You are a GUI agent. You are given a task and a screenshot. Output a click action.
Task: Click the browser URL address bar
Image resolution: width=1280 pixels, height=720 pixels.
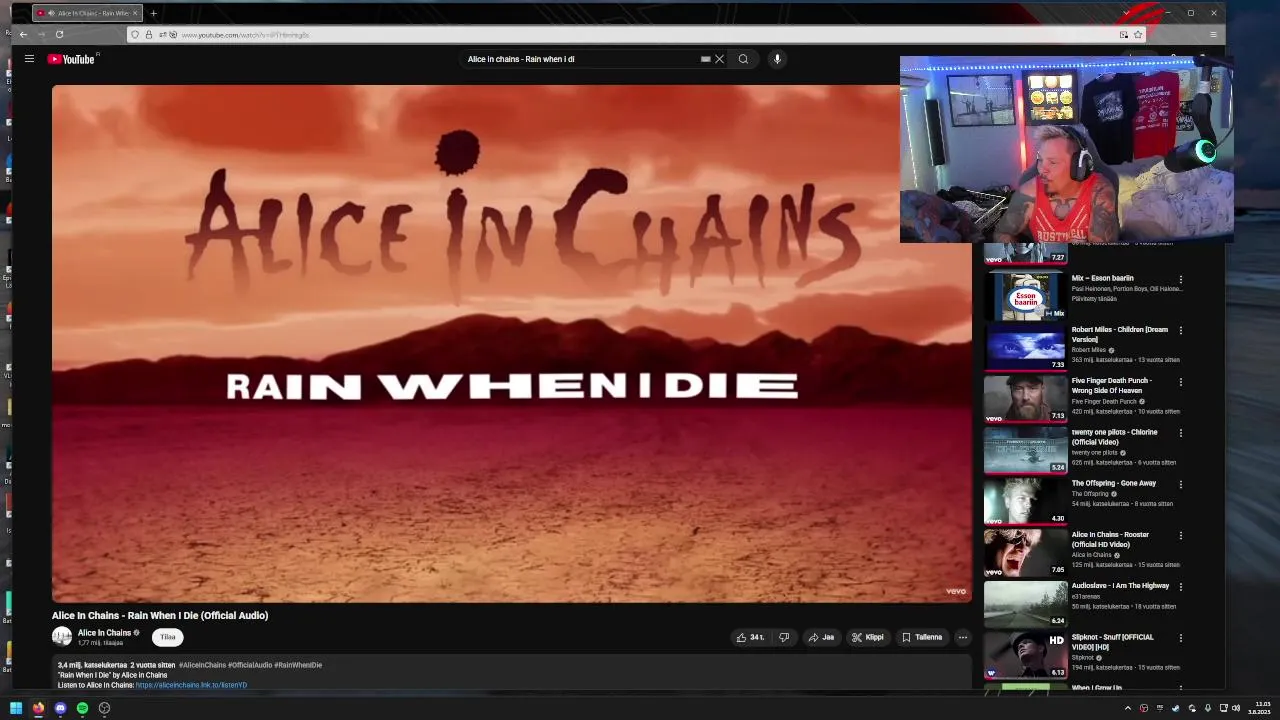pos(640,35)
